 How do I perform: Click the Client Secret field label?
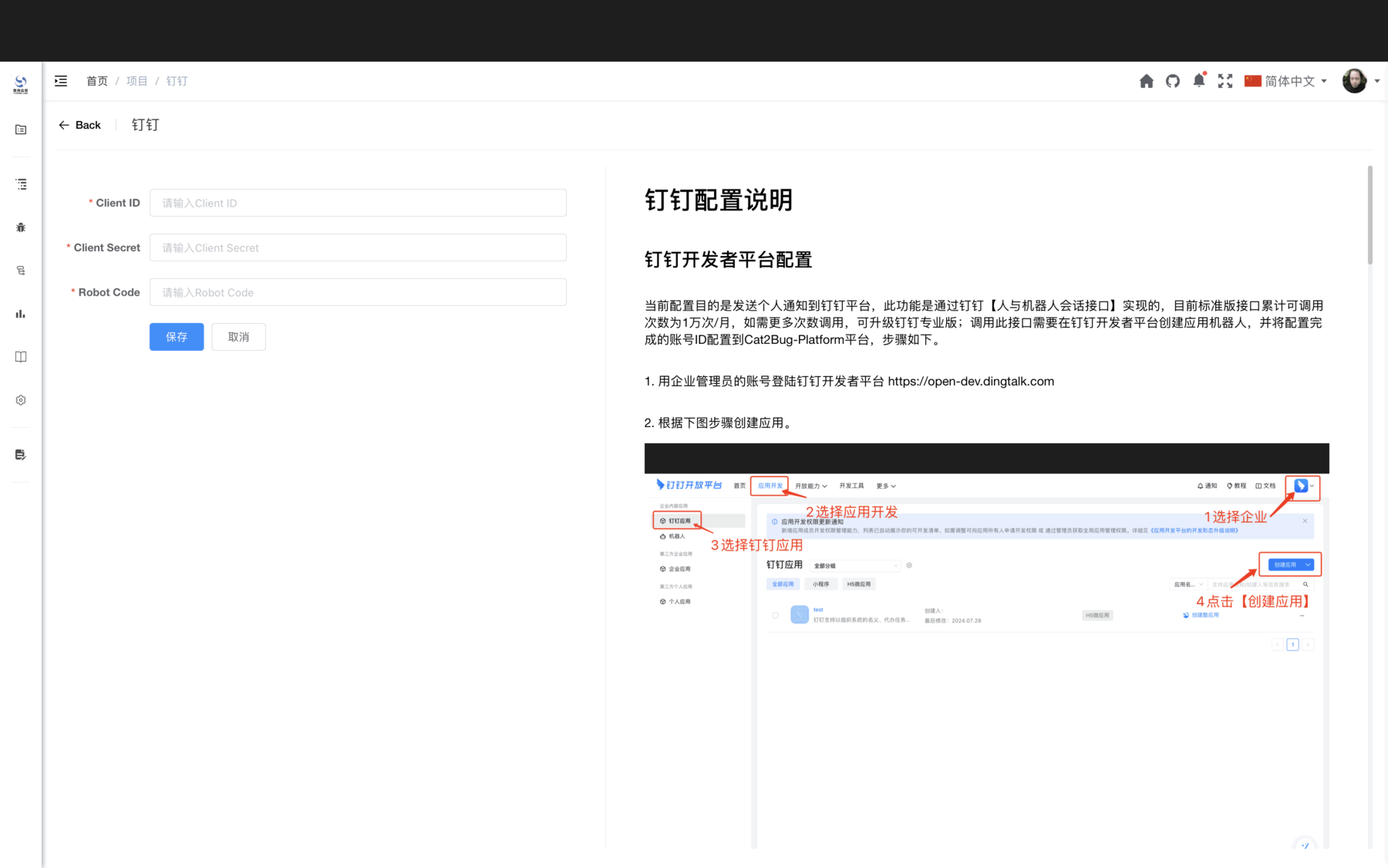click(x=107, y=247)
